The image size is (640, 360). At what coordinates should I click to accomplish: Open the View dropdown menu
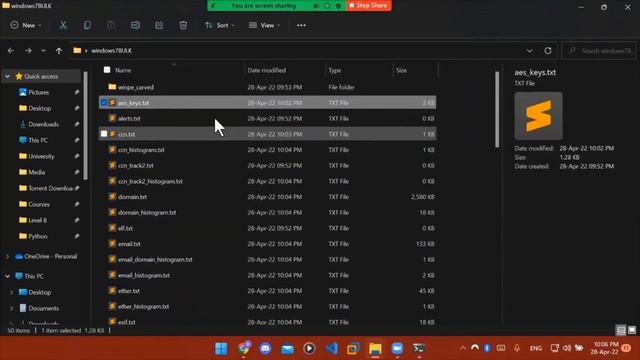[x=264, y=25]
